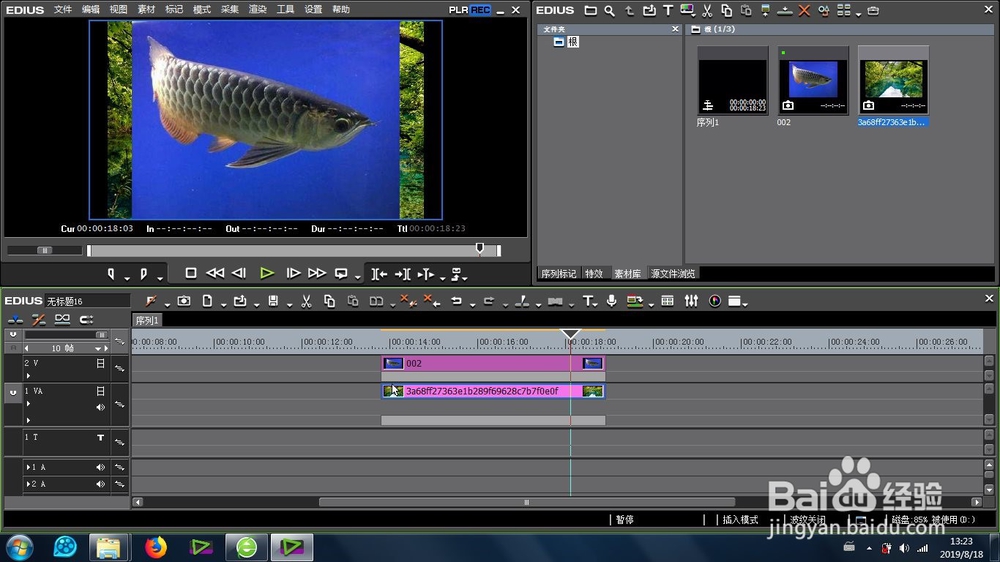
Task: Click the red X delete icon in bin toolbar
Action: pos(804,10)
